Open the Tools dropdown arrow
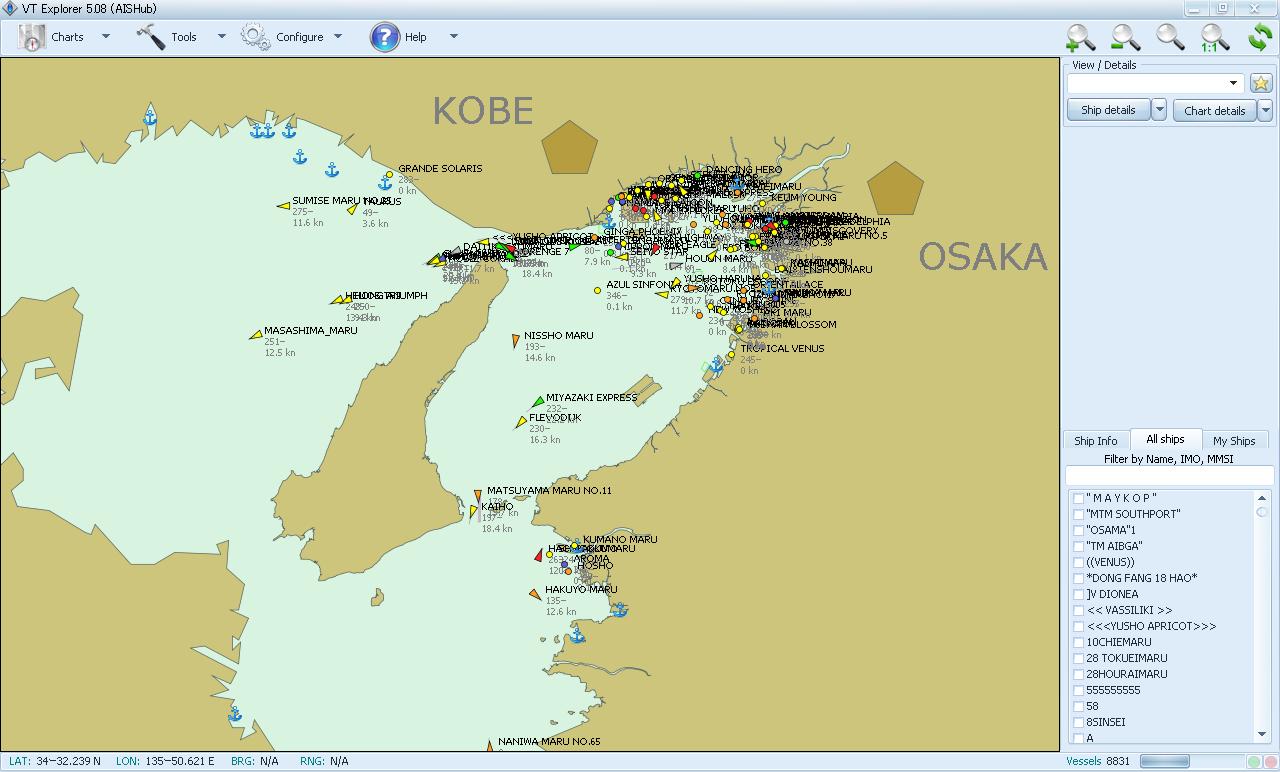 point(221,37)
